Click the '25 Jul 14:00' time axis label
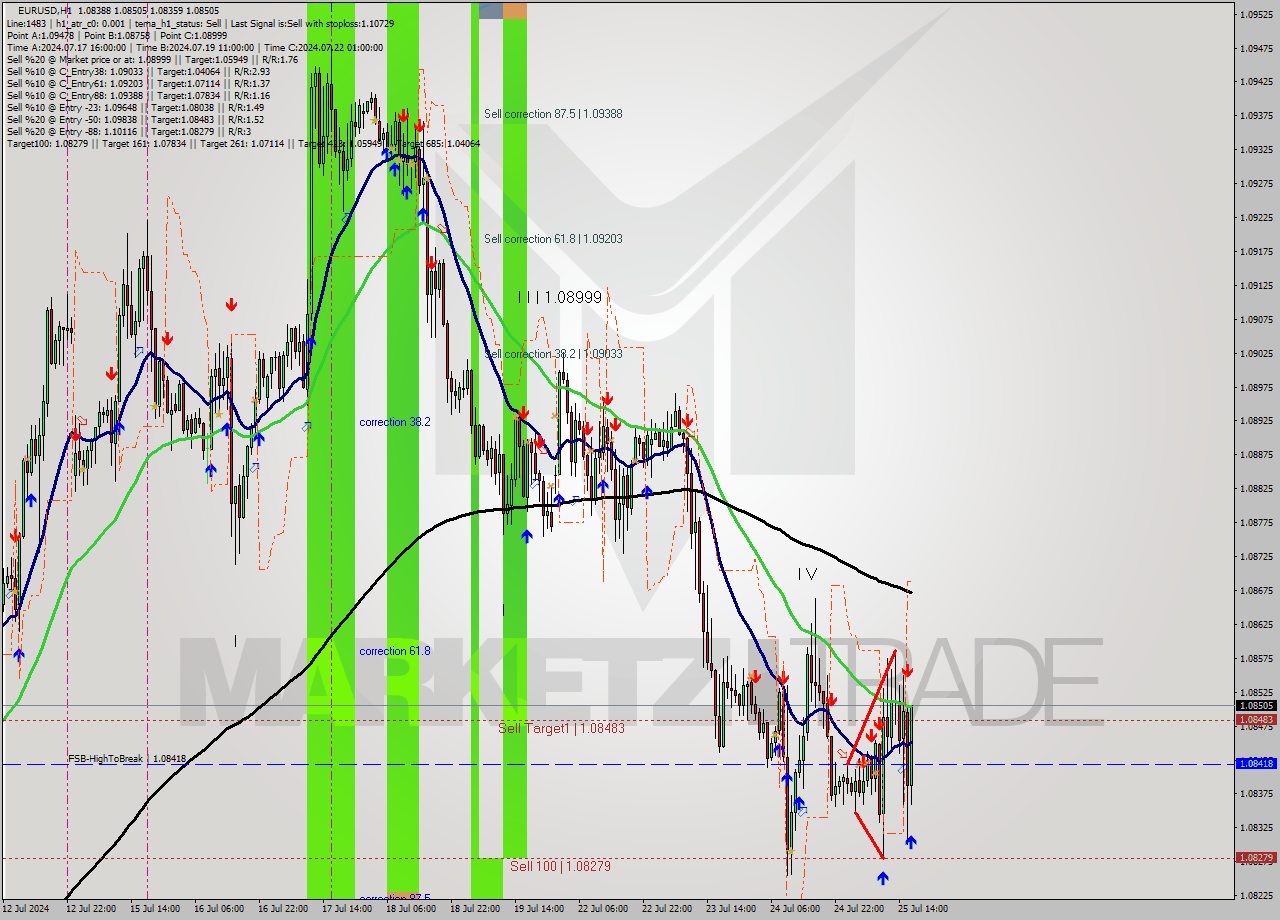This screenshot has height=920, width=1280. (923, 909)
